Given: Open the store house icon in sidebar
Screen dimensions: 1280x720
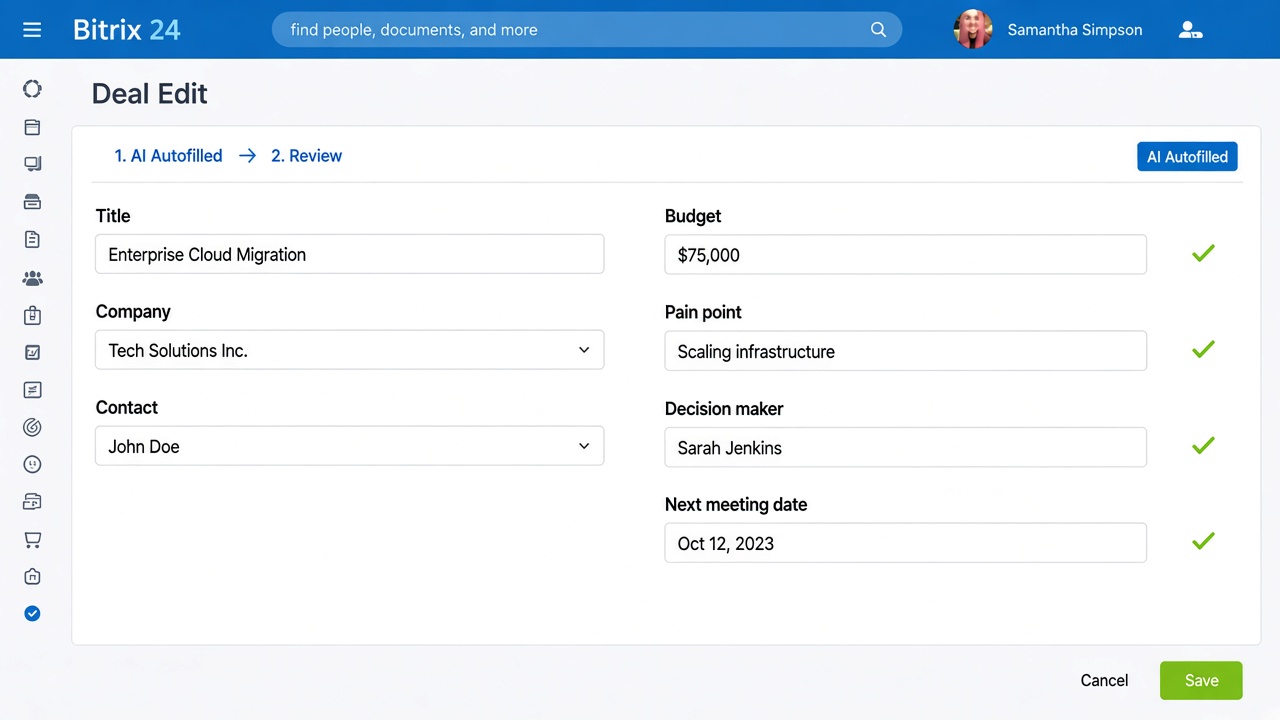Looking at the screenshot, I should 32,577.
